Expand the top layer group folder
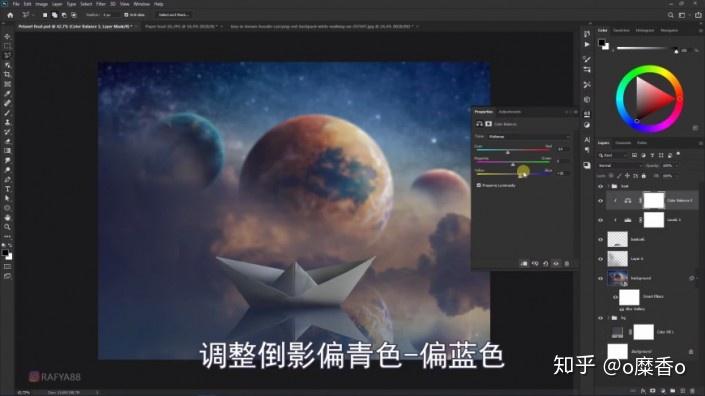Image resolution: width=705 pixels, height=396 pixels. click(x=608, y=186)
